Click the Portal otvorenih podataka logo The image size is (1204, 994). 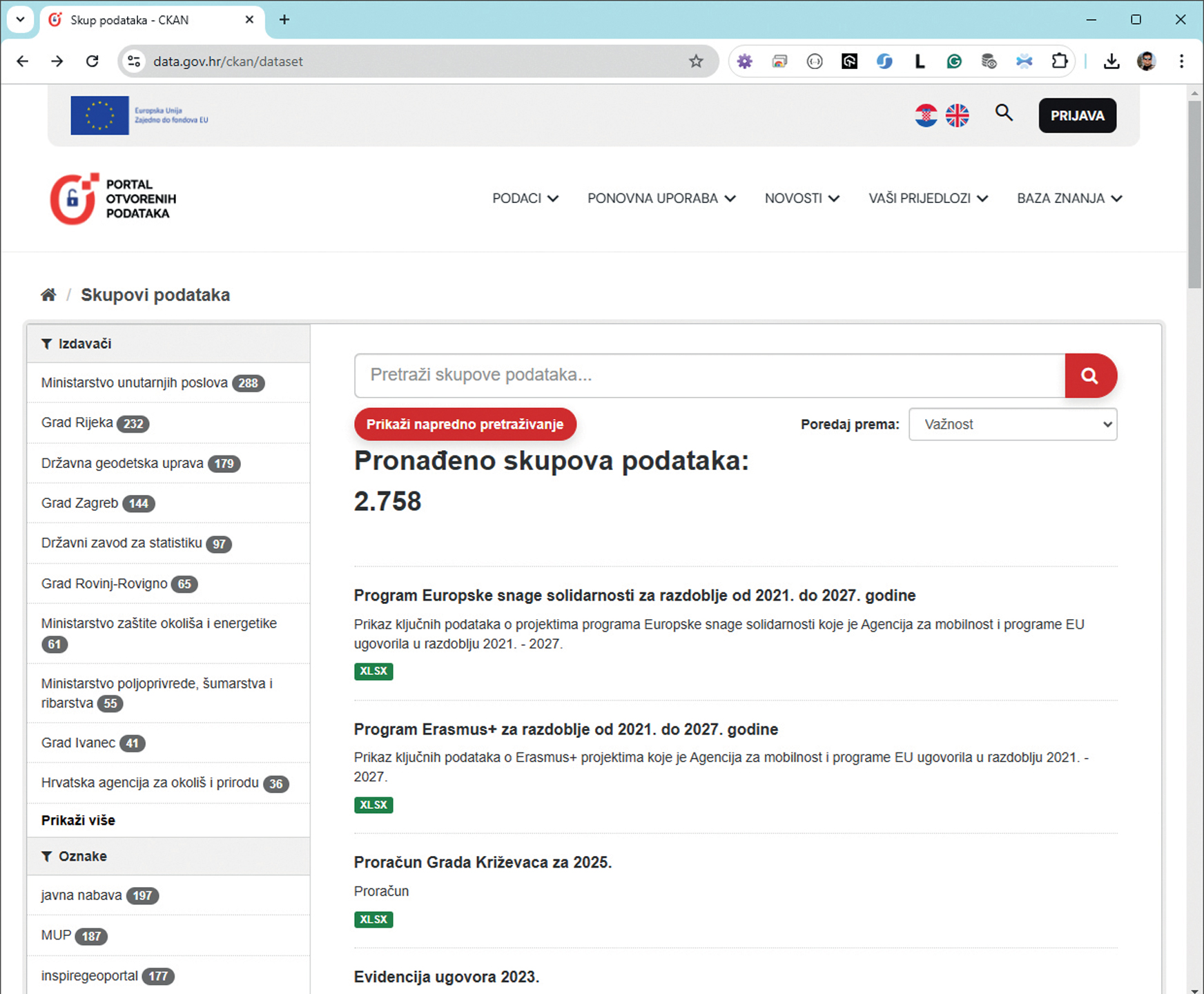tap(113, 199)
